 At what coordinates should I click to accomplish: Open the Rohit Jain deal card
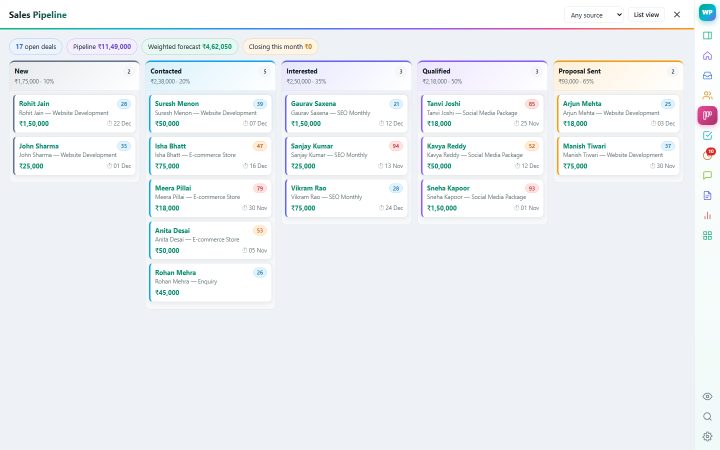click(x=74, y=113)
